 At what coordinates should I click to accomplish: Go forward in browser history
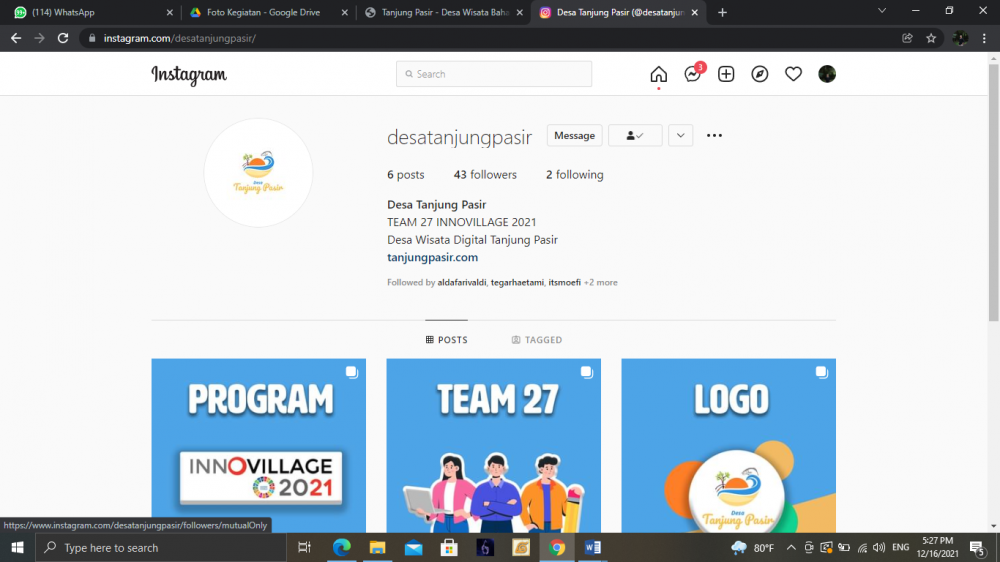coord(40,38)
